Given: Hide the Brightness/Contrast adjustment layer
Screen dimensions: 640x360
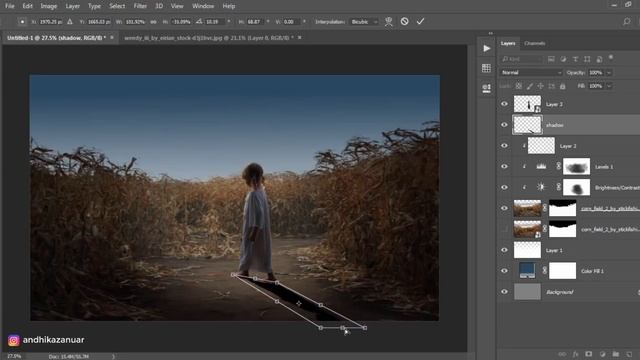Looking at the screenshot, I should 504,187.
